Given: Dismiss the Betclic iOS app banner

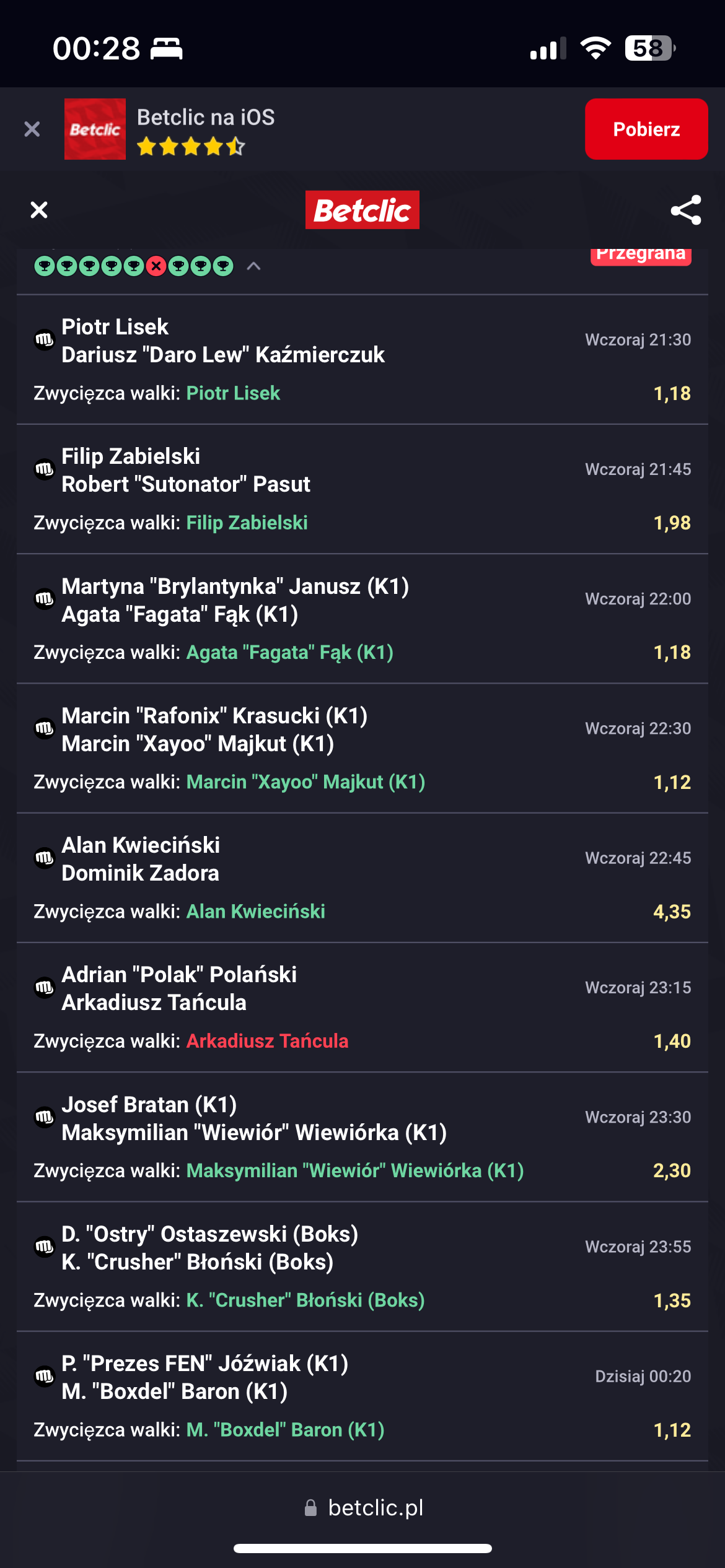Looking at the screenshot, I should (x=32, y=129).
